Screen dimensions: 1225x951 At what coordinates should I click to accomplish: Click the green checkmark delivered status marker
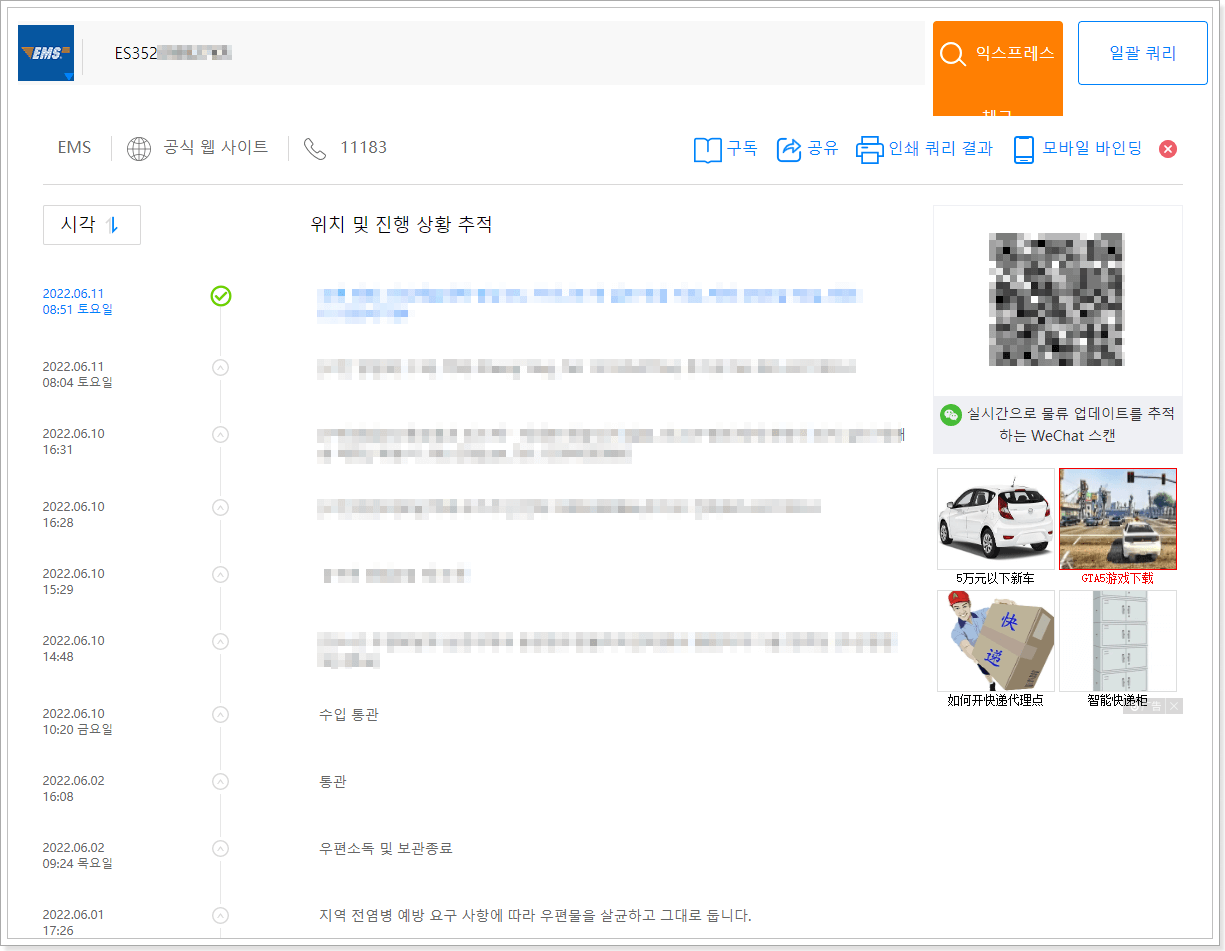221,296
